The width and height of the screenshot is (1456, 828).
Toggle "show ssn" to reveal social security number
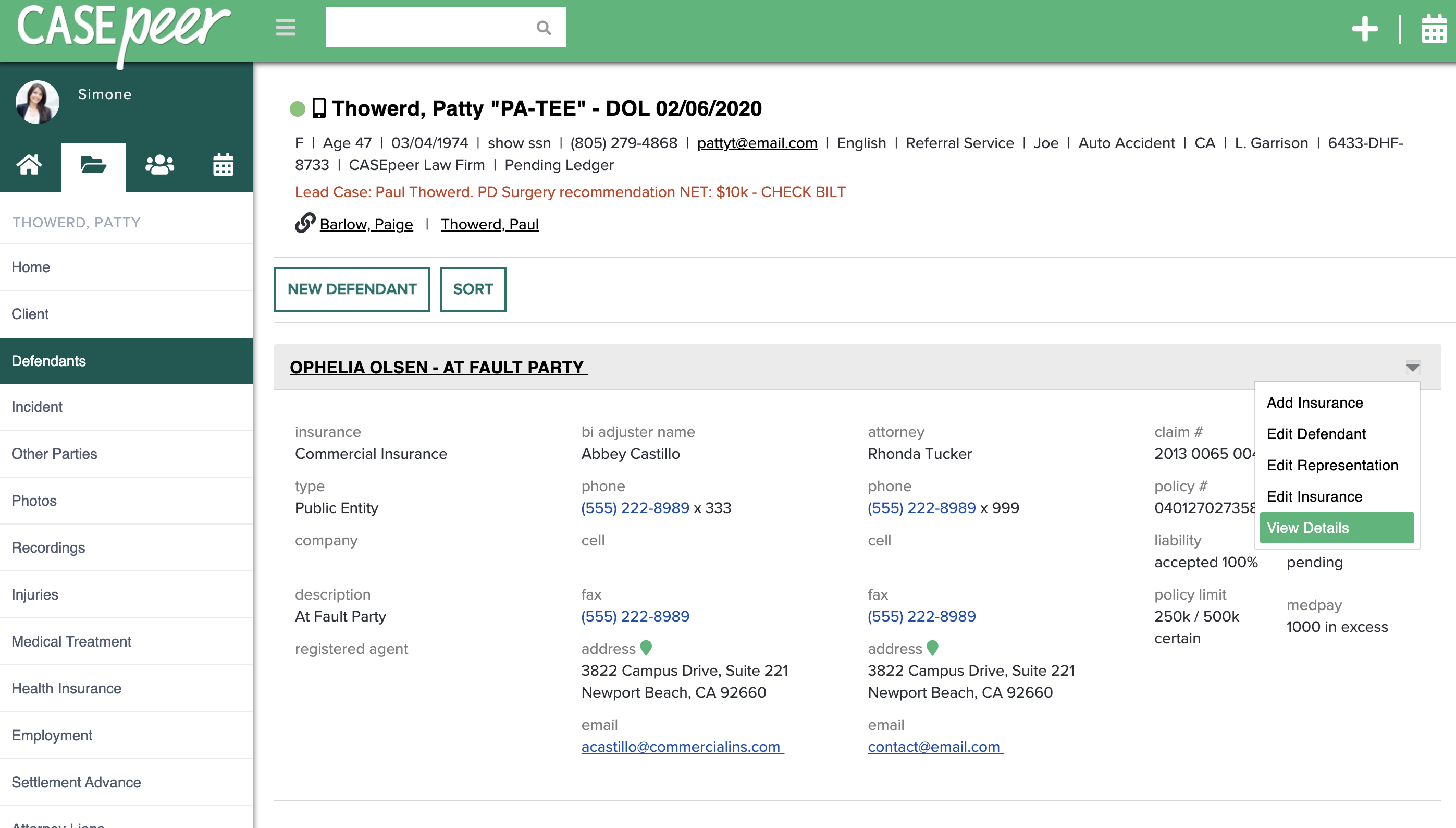pos(519,143)
